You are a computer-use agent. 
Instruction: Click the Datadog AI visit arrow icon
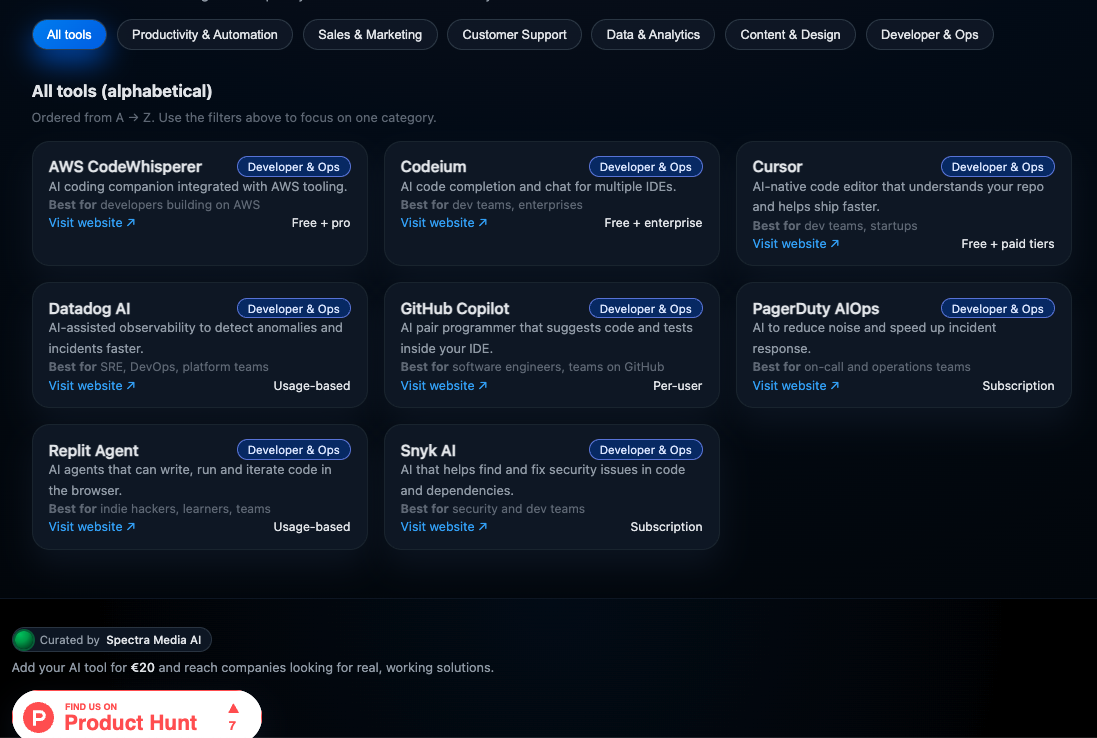tap(131, 385)
